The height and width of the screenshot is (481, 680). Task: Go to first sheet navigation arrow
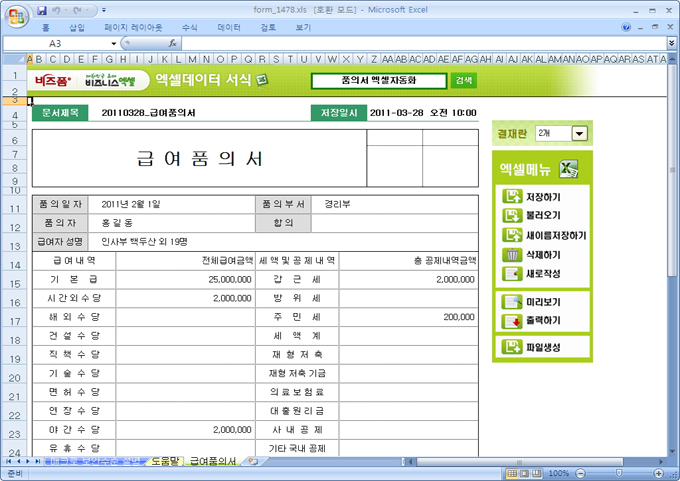[x=8, y=461]
